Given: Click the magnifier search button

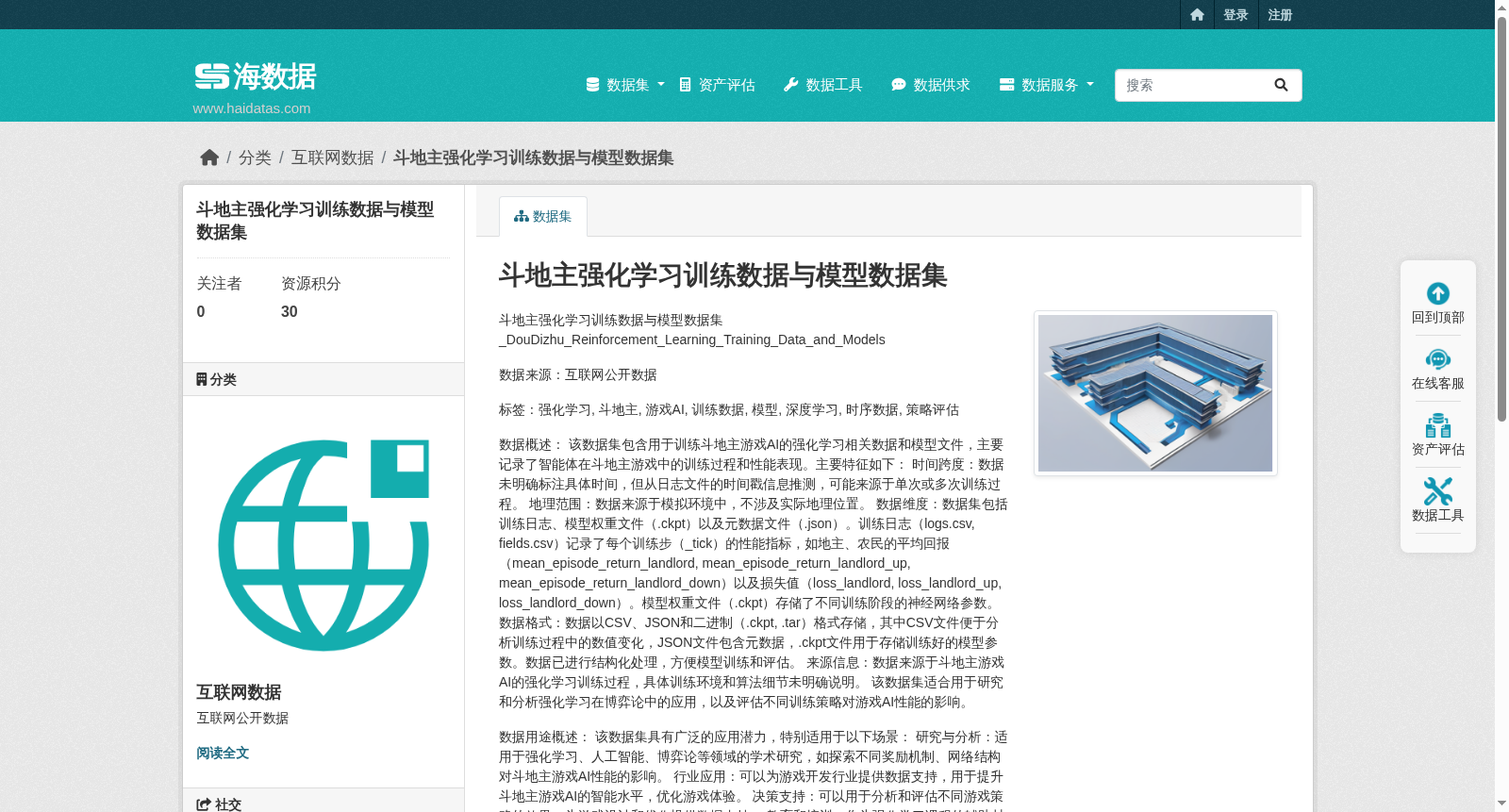Looking at the screenshot, I should [x=1281, y=85].
